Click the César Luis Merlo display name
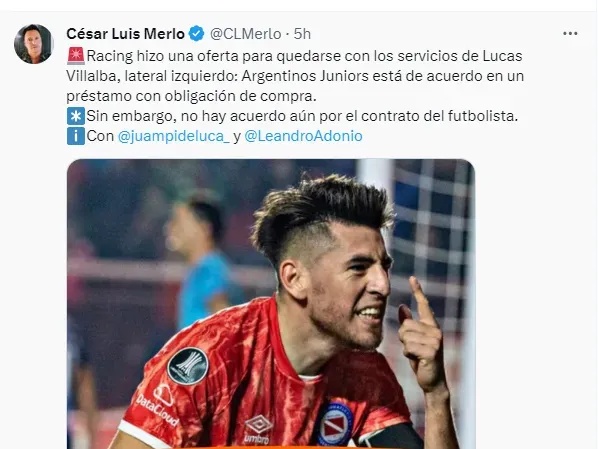The height and width of the screenshot is (449, 598). click(125, 34)
